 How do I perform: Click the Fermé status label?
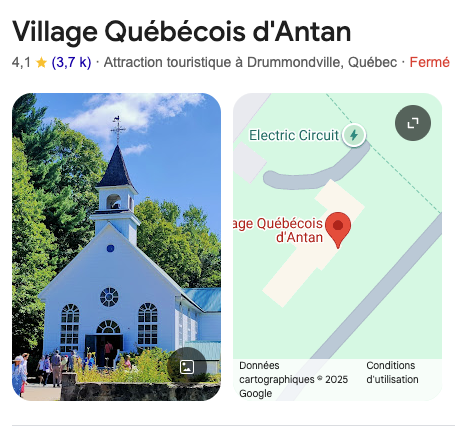[x=429, y=62]
